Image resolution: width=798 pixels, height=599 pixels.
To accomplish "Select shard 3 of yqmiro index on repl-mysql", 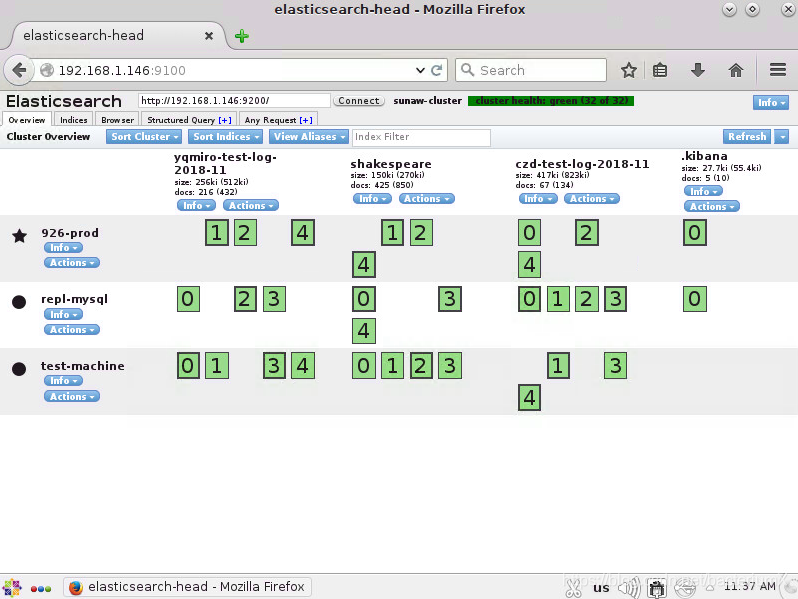I will pyautogui.click(x=274, y=299).
